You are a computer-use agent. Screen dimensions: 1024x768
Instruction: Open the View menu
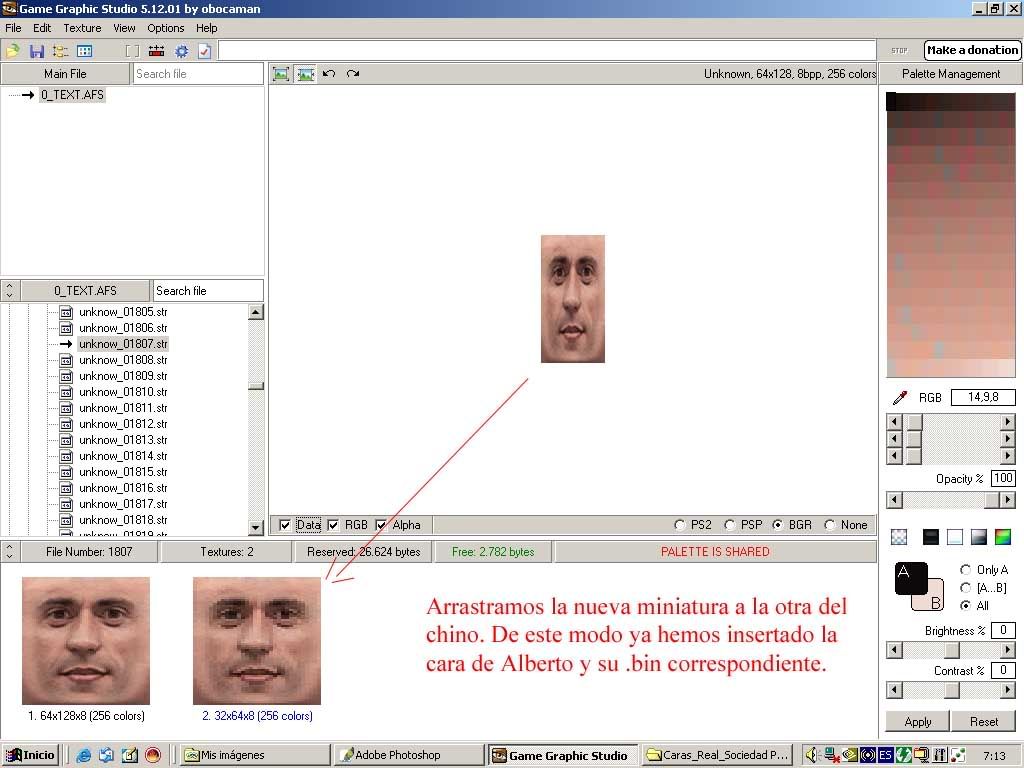(124, 28)
